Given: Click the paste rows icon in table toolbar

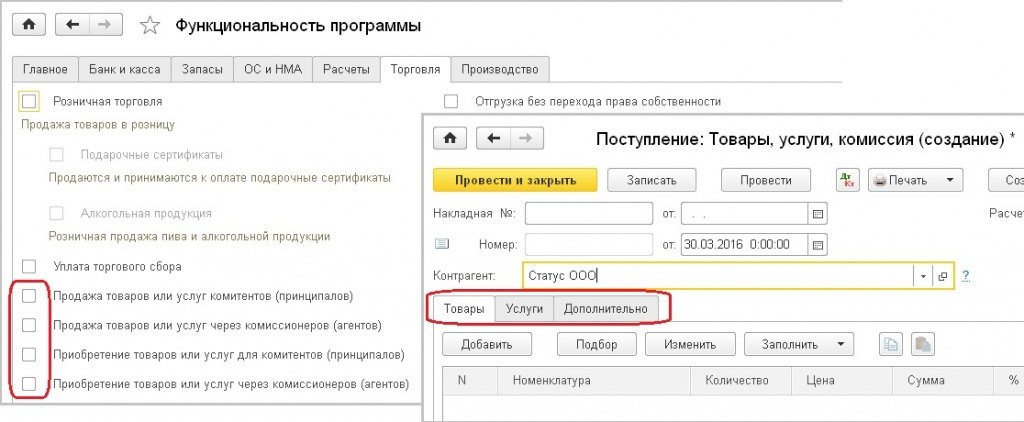Looking at the screenshot, I should [x=921, y=344].
